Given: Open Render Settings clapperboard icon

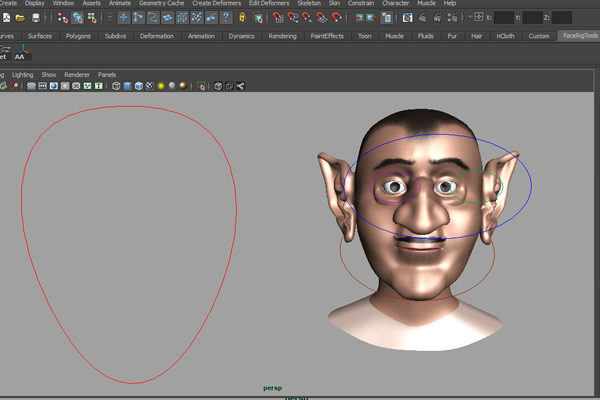Looking at the screenshot, I should click(x=452, y=18).
